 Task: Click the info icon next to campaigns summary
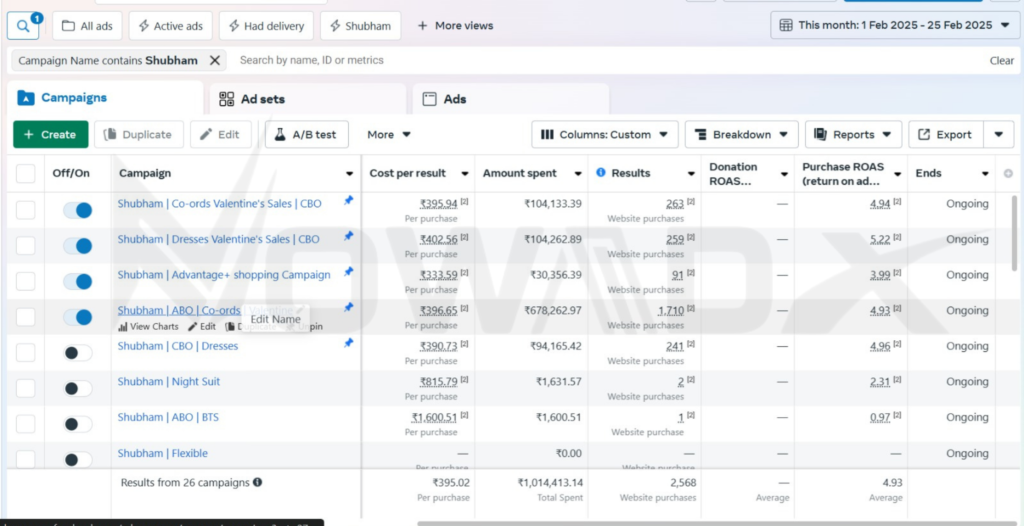(x=257, y=483)
